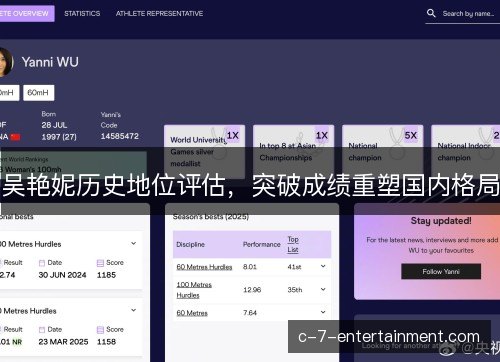Image resolution: width=500 pixels, height=362 pixels.
Task: Click the Date calendar icon above 23 MAR 2025
Action: pyautogui.click(x=42, y=330)
